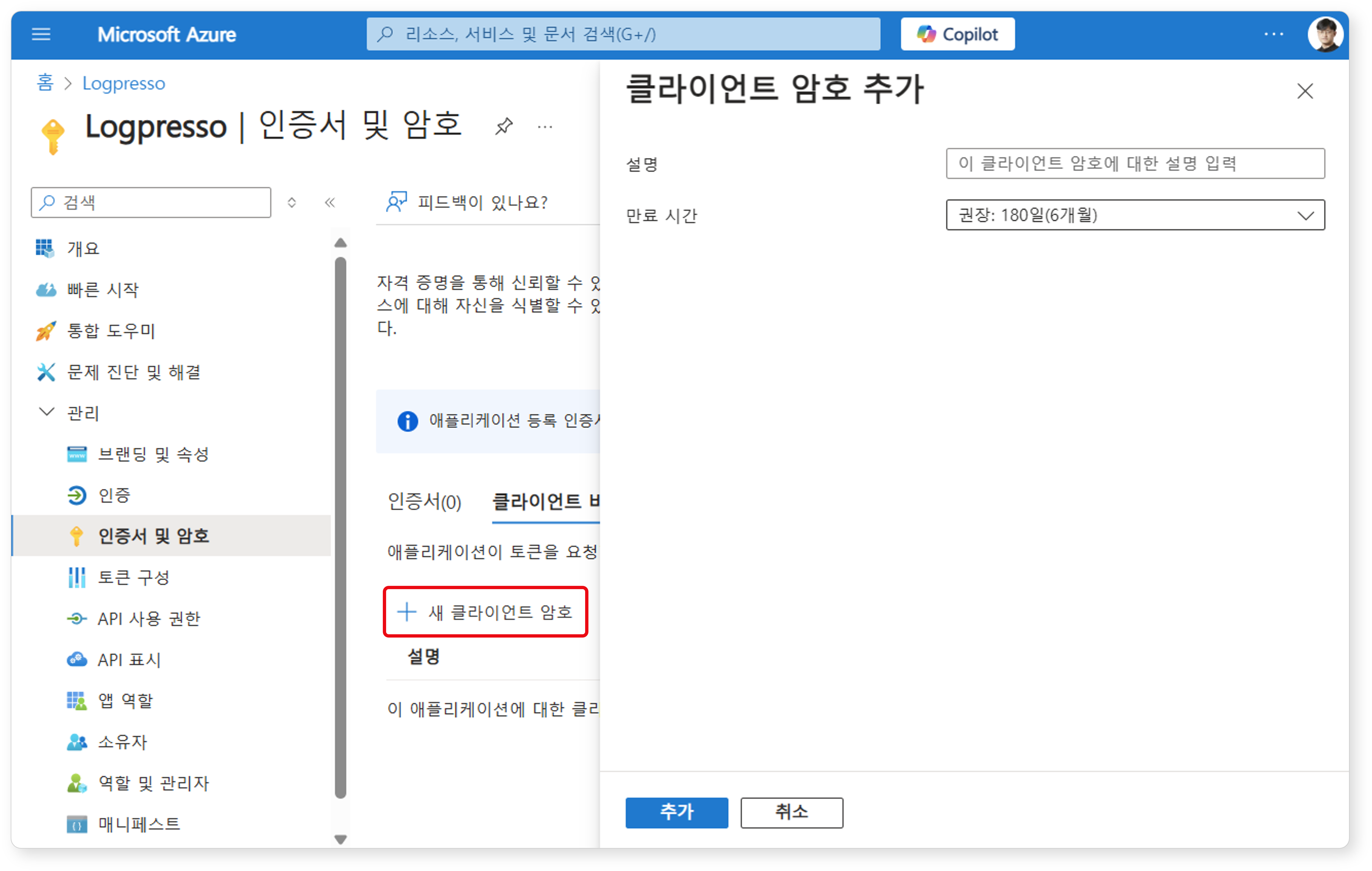
Task: Open the hamburger portal menu
Action: point(41,34)
